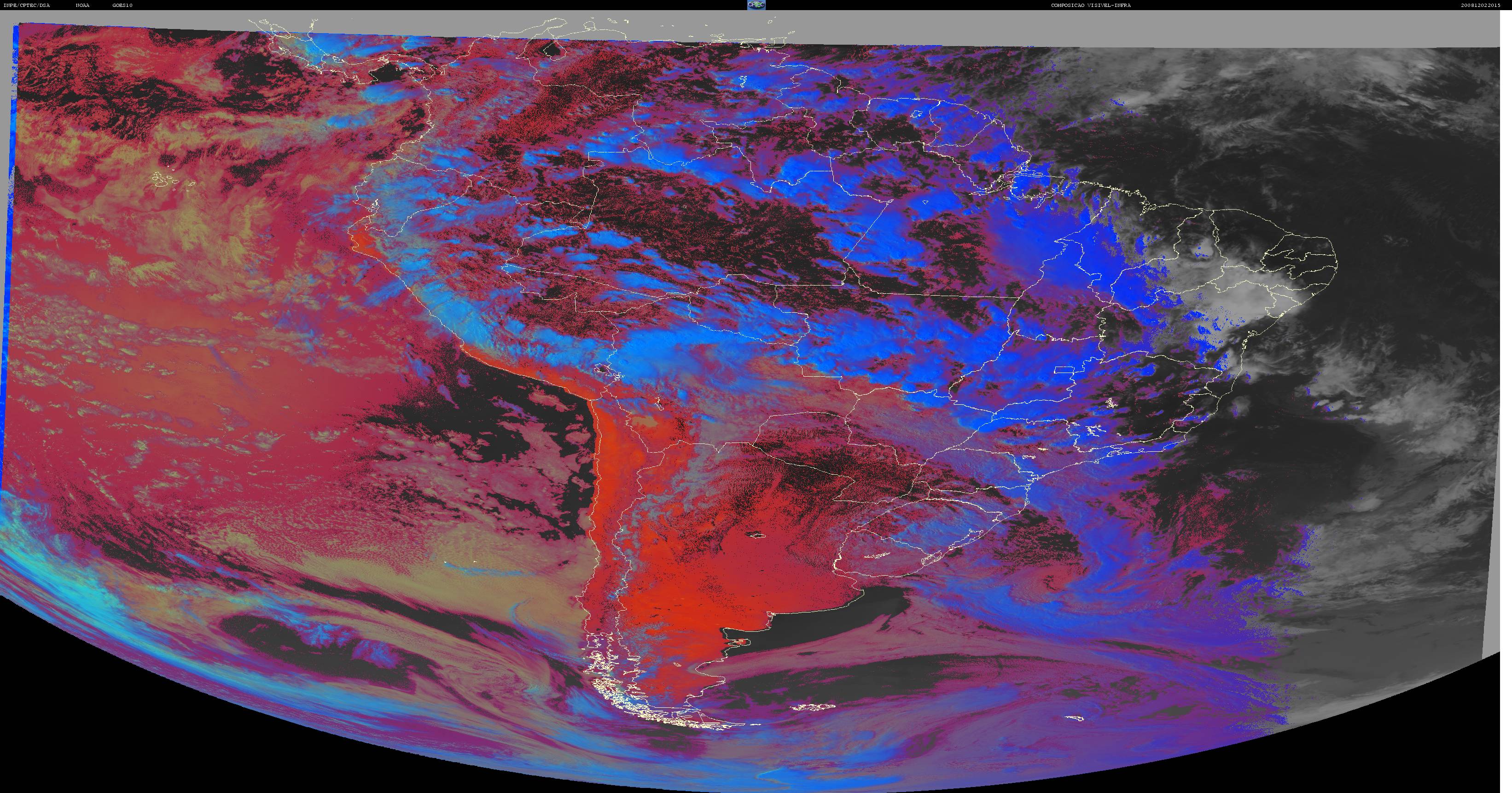The height and width of the screenshot is (793, 1512).
Task: Click the 'INPE/CPTEC/DSA' header text
Action: [26, 5]
